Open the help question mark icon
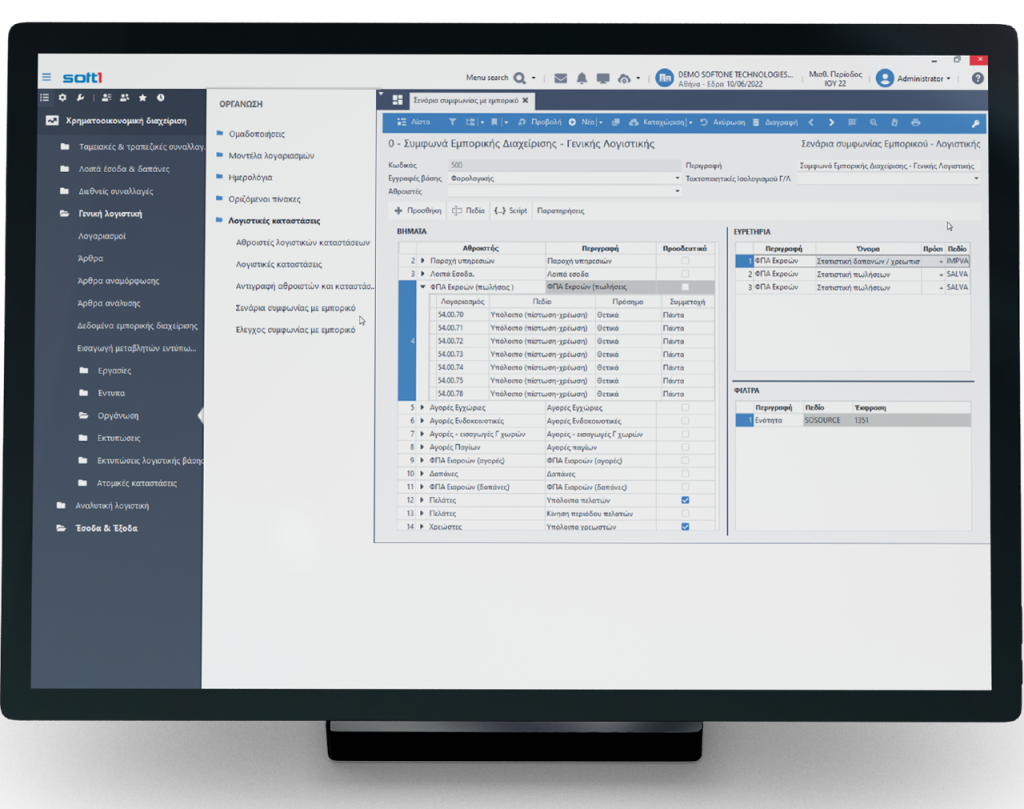Viewport: 1024px width, 809px height. 977,78
